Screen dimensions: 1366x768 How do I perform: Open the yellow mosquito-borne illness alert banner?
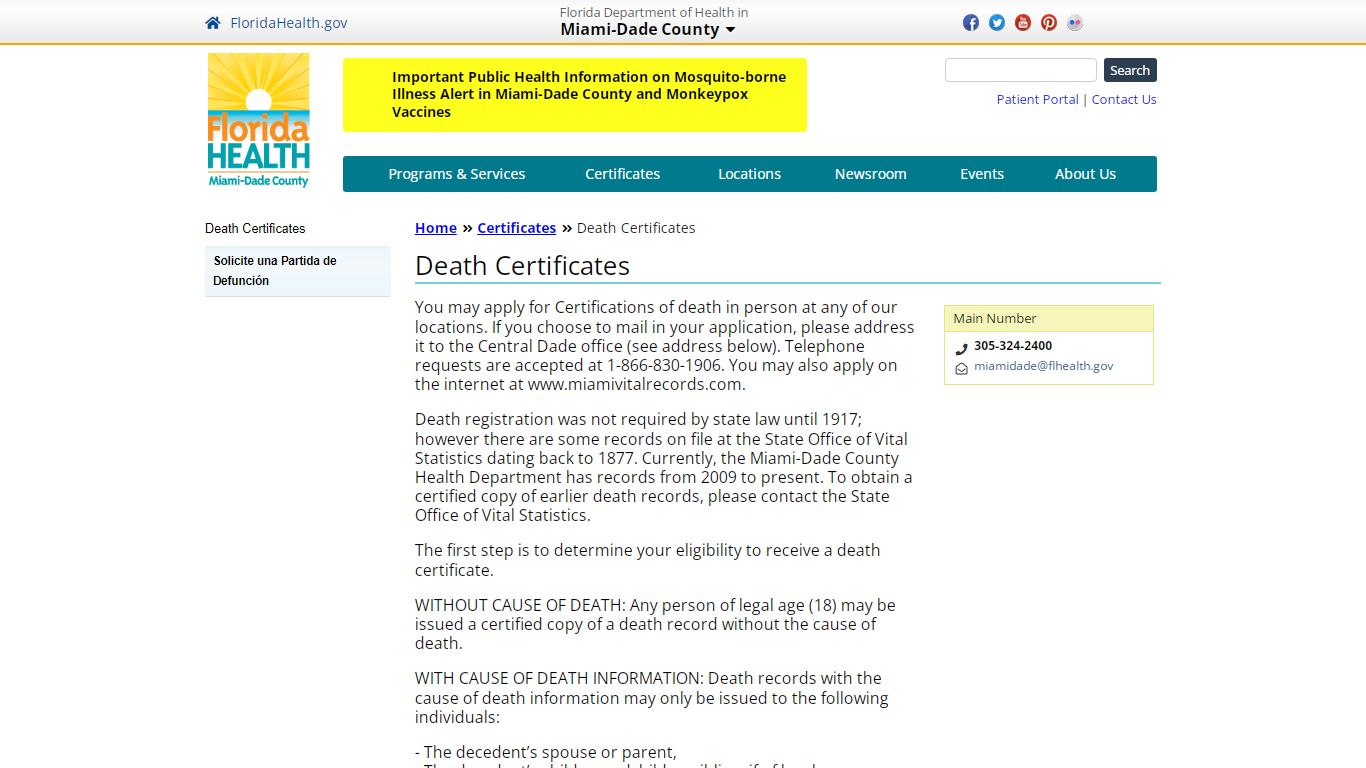coord(575,95)
